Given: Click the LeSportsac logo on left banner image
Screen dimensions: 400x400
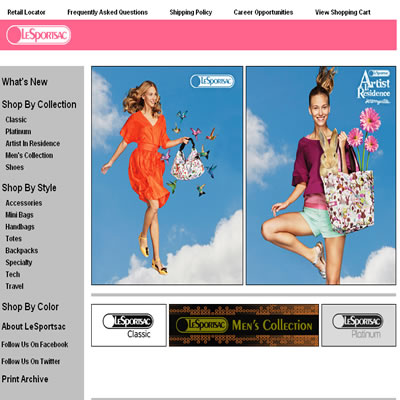Looking at the screenshot, I should (212, 81).
